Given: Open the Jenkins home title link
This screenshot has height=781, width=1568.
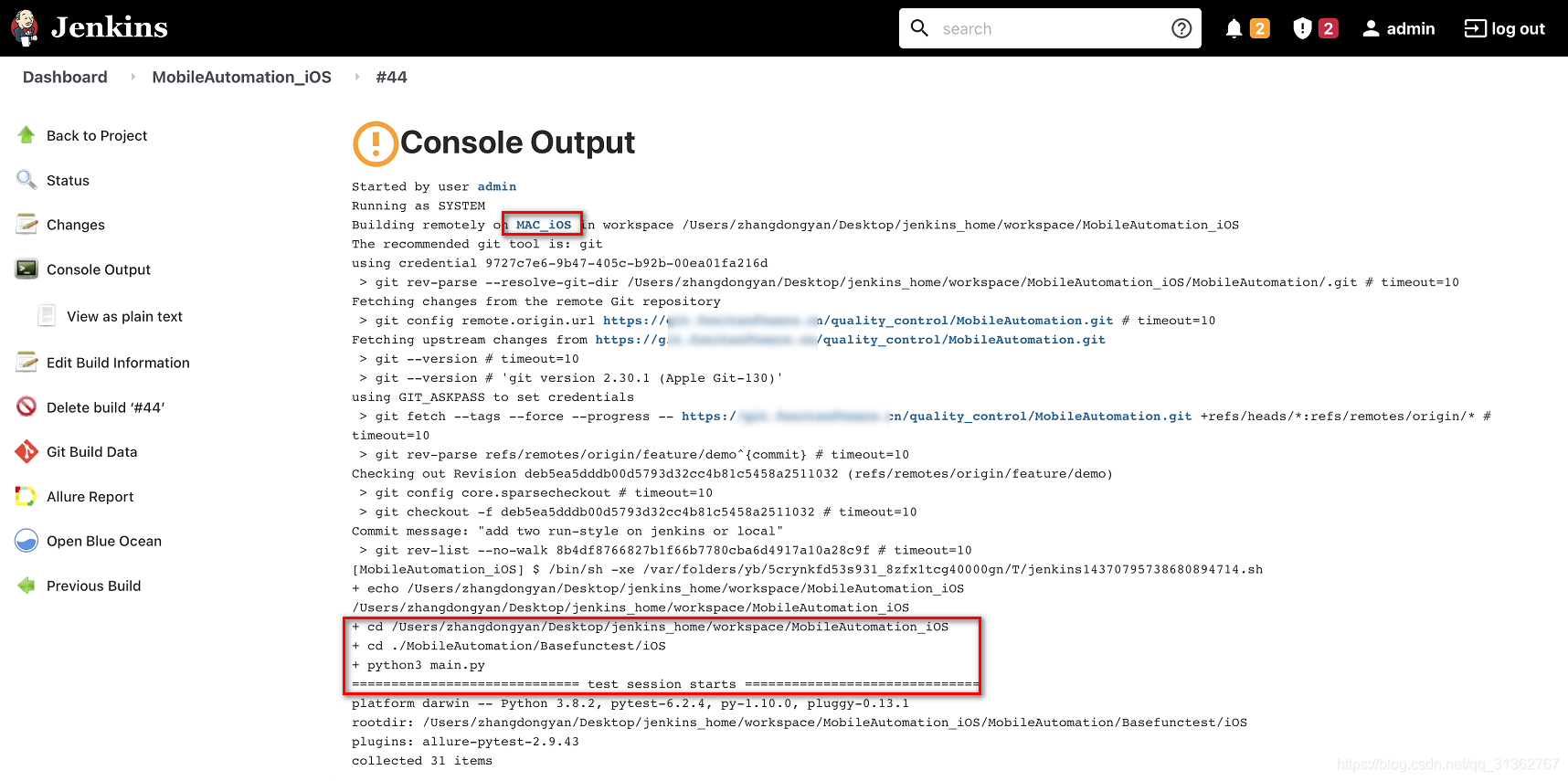Looking at the screenshot, I should pyautogui.click(x=110, y=27).
